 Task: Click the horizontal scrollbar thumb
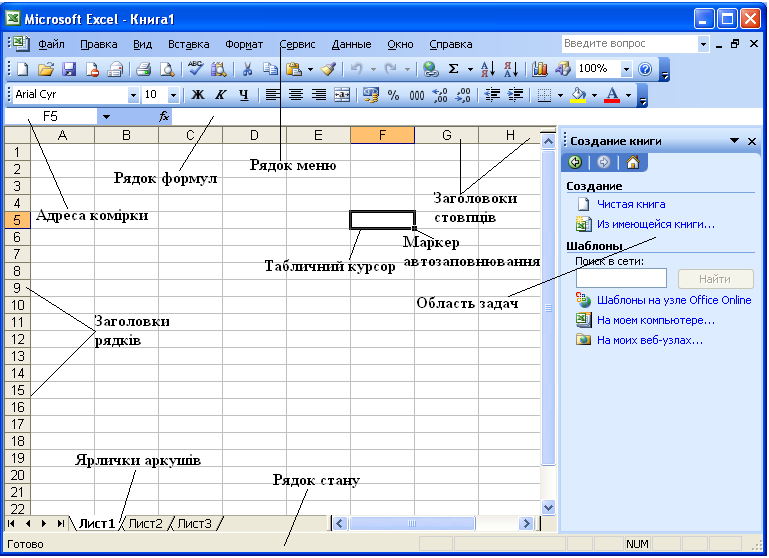(411, 524)
